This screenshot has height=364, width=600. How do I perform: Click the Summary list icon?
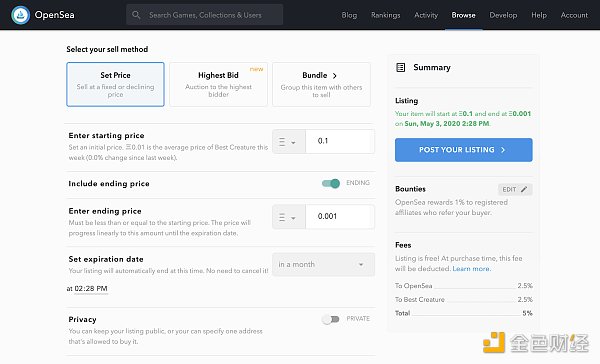click(401, 68)
